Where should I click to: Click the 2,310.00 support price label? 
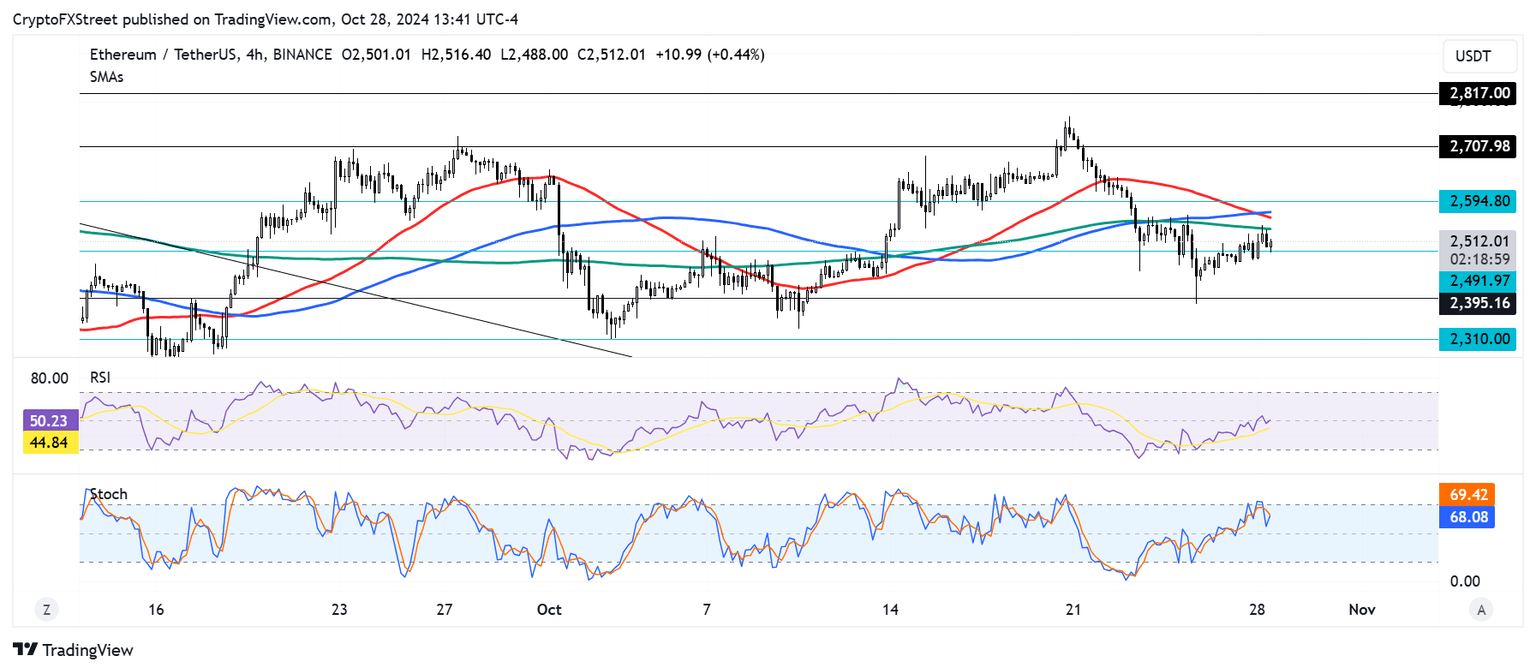click(1479, 339)
